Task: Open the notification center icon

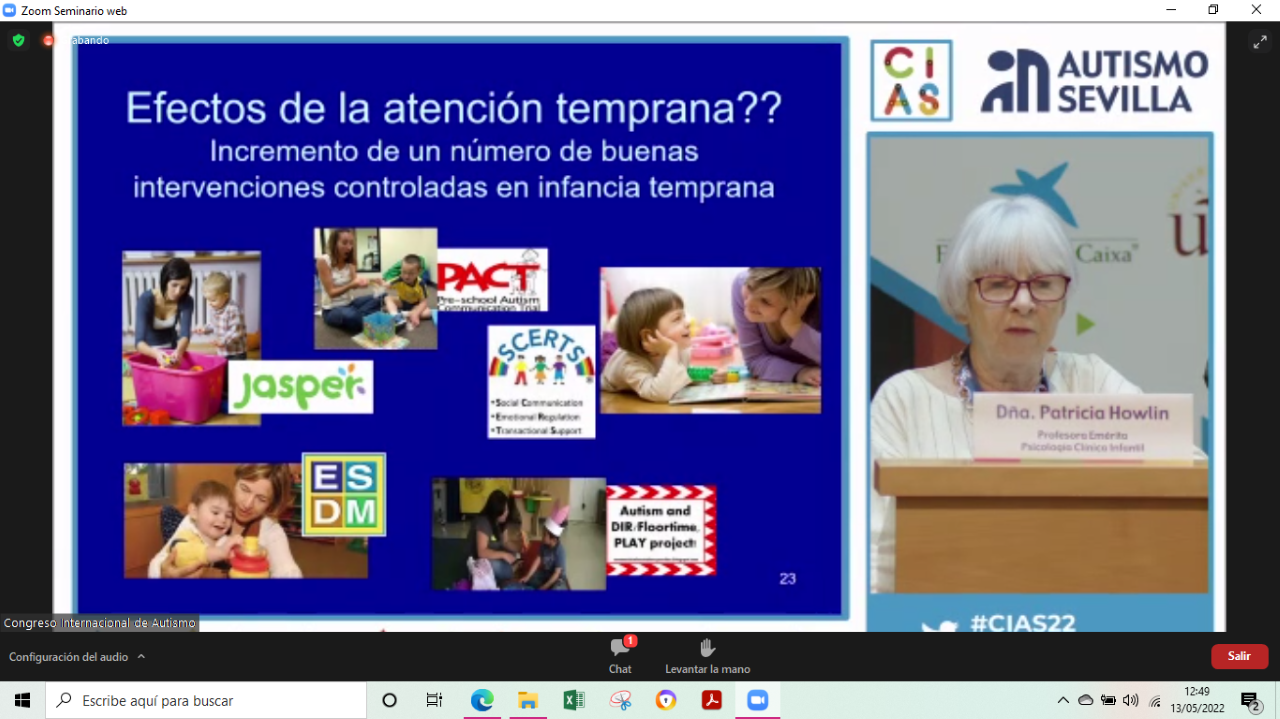Action: pos(1250,701)
